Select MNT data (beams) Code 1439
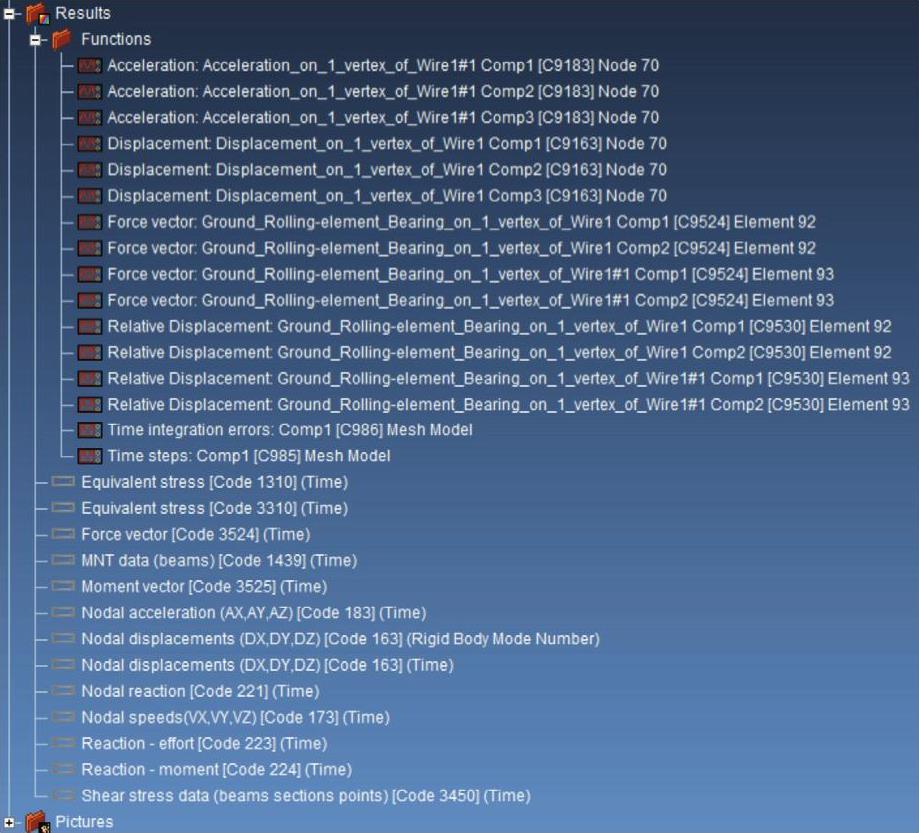Image resolution: width=919 pixels, height=833 pixels. (218, 561)
